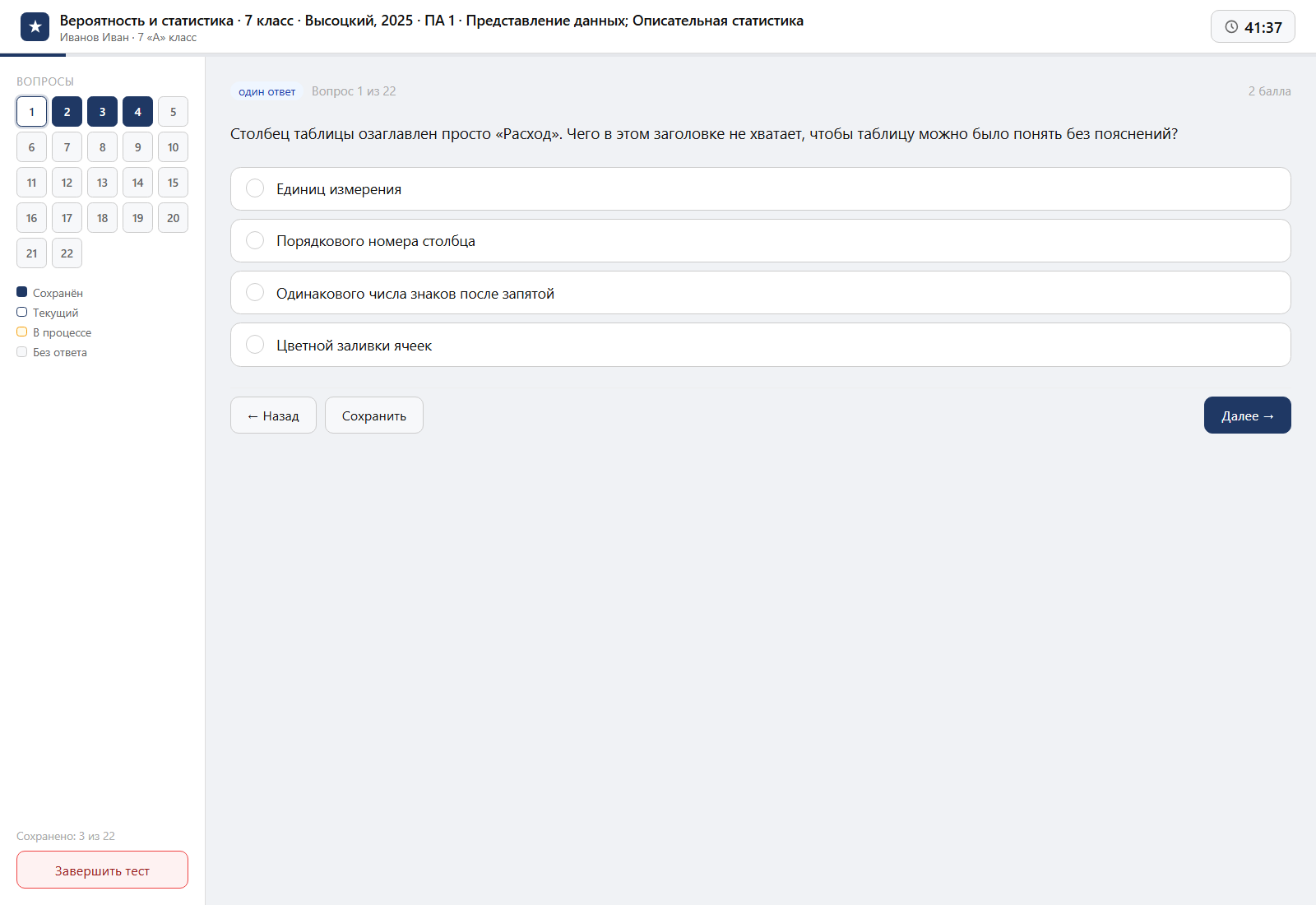Go to last question 22
This screenshot has height=905, width=1316.
[67, 253]
